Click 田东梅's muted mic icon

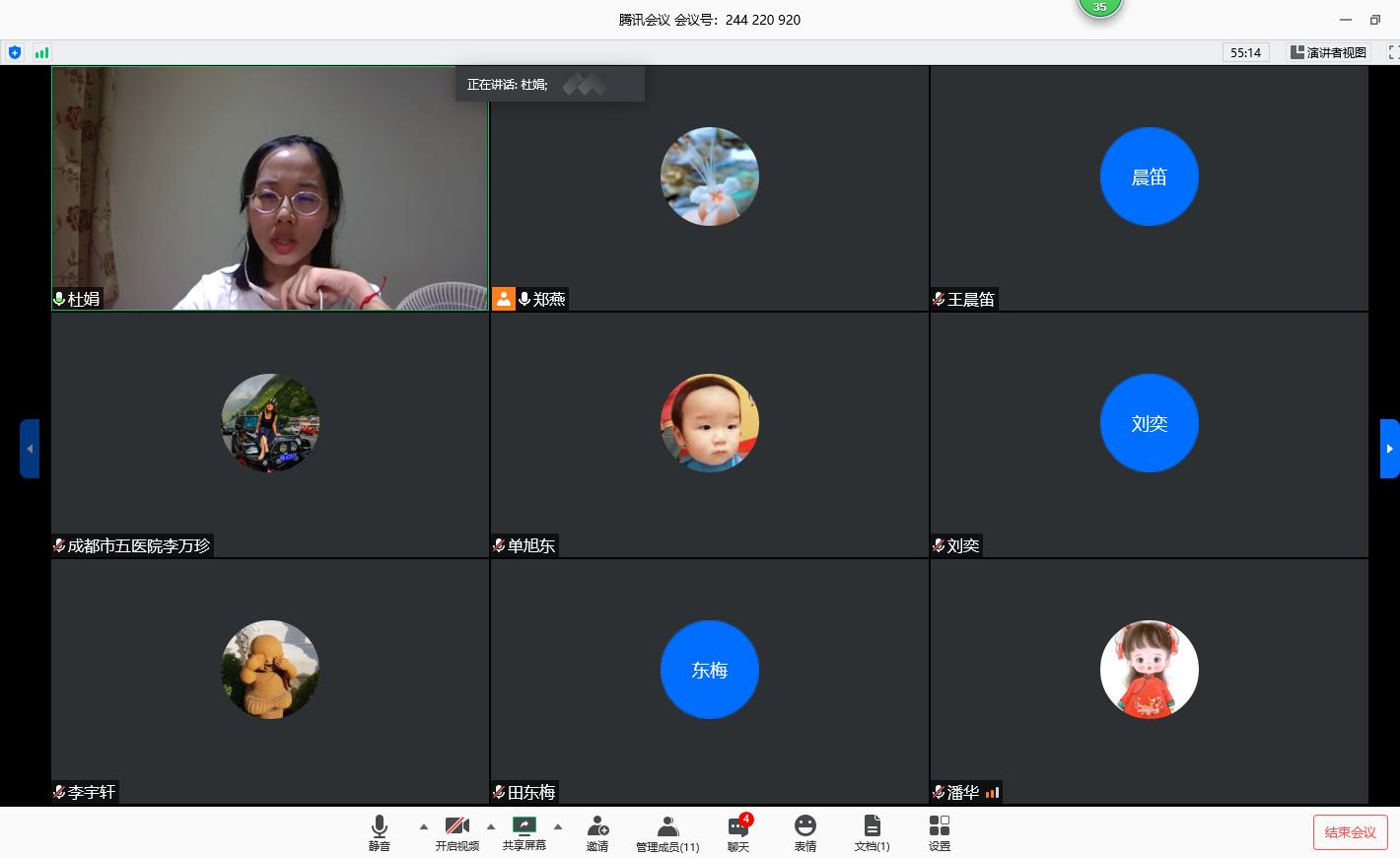coord(499,792)
